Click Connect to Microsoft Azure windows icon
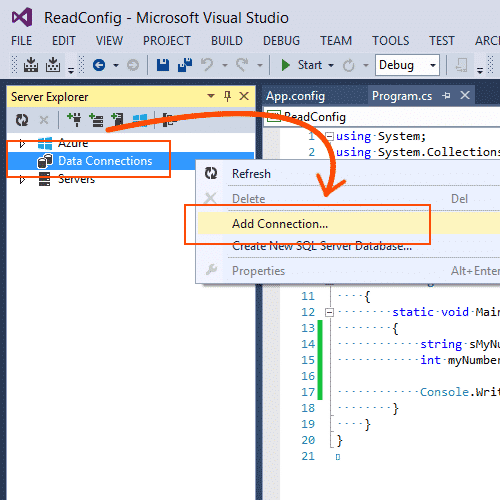 coord(140,120)
